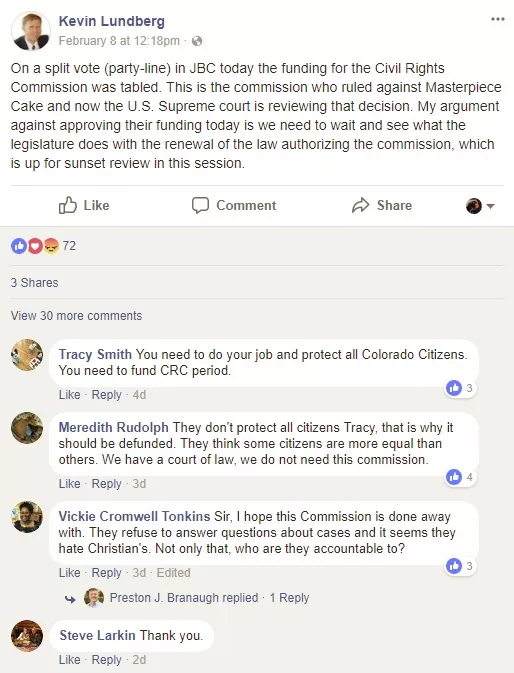This screenshot has width=514, height=673.
Task: Open Kevin Lundberg's profile picture
Action: coord(30,31)
